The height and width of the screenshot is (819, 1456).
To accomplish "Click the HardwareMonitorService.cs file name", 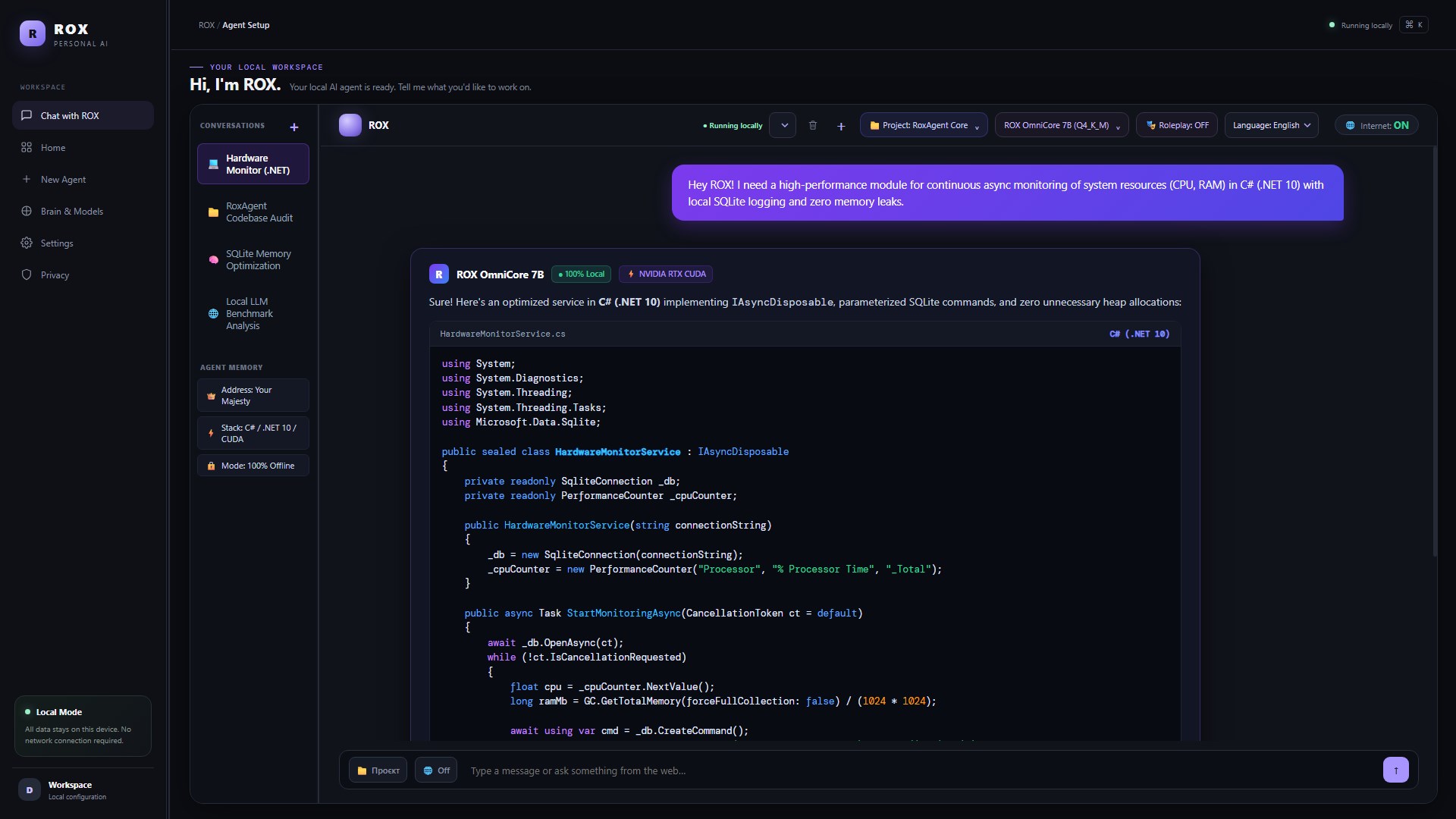I will pyautogui.click(x=503, y=334).
